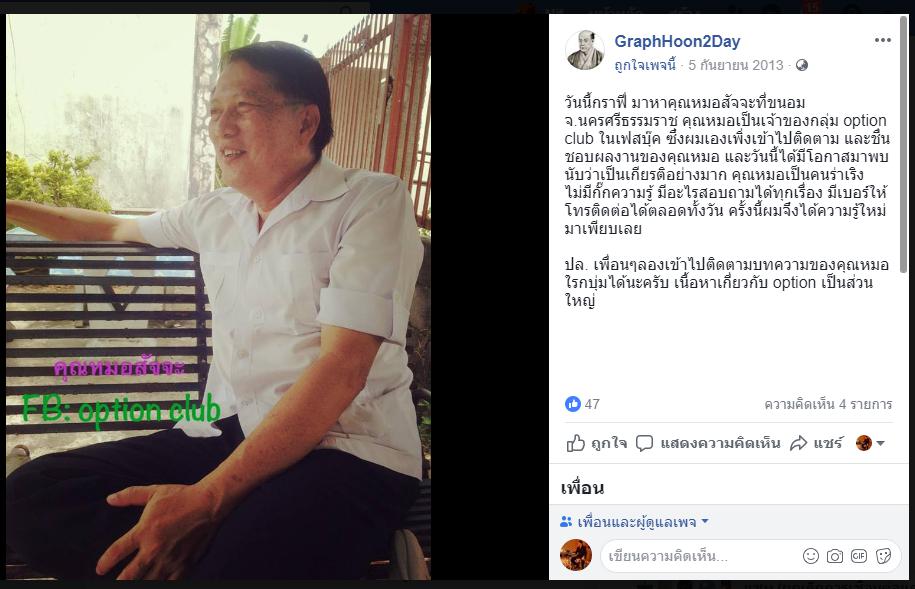915x589 pixels.
Task: Open the three-dot post options menu
Action: click(882, 40)
